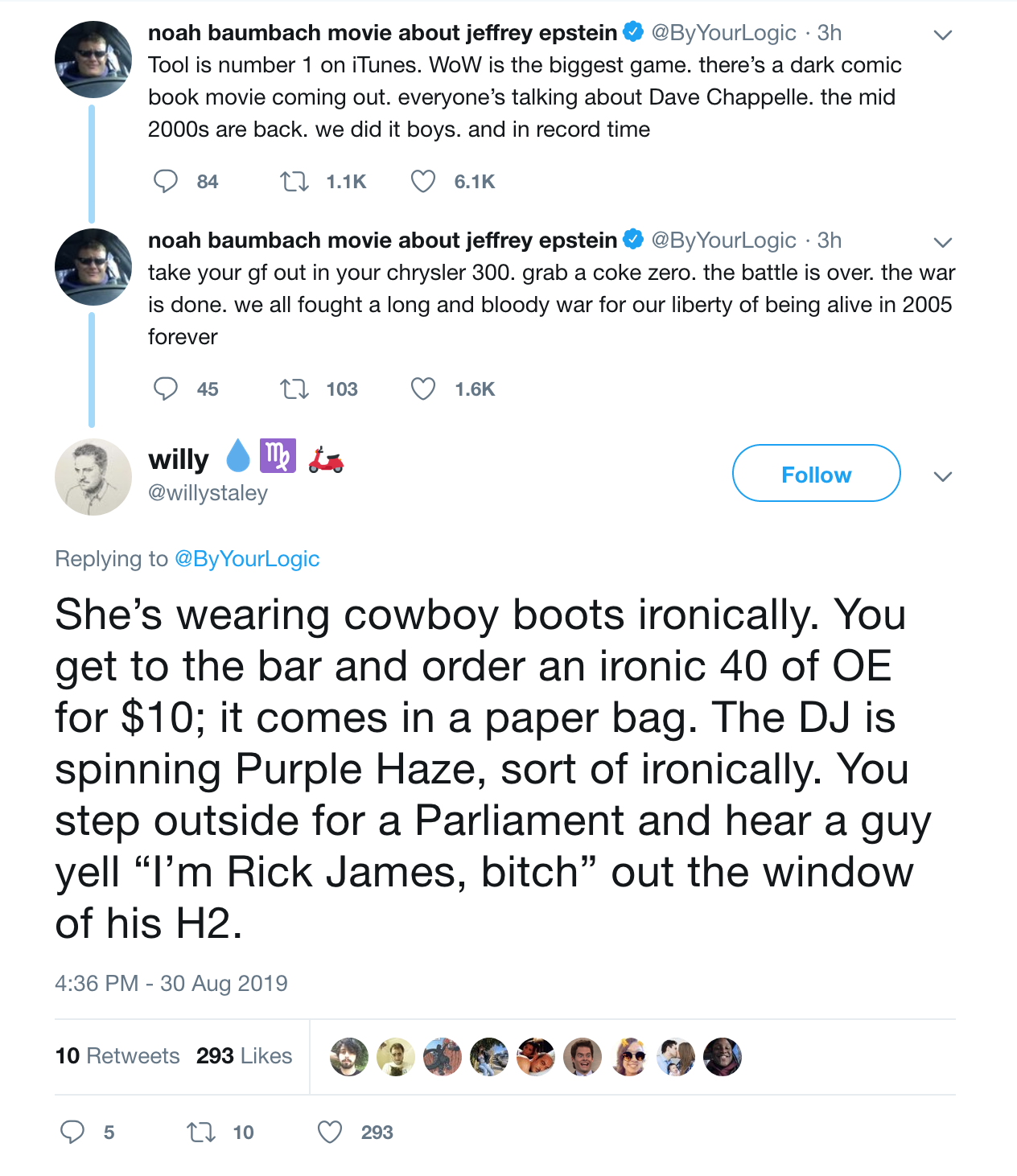Image resolution: width=1017 pixels, height=1176 pixels.
Task: Open first liker avatar in likes row
Action: [x=349, y=1057]
